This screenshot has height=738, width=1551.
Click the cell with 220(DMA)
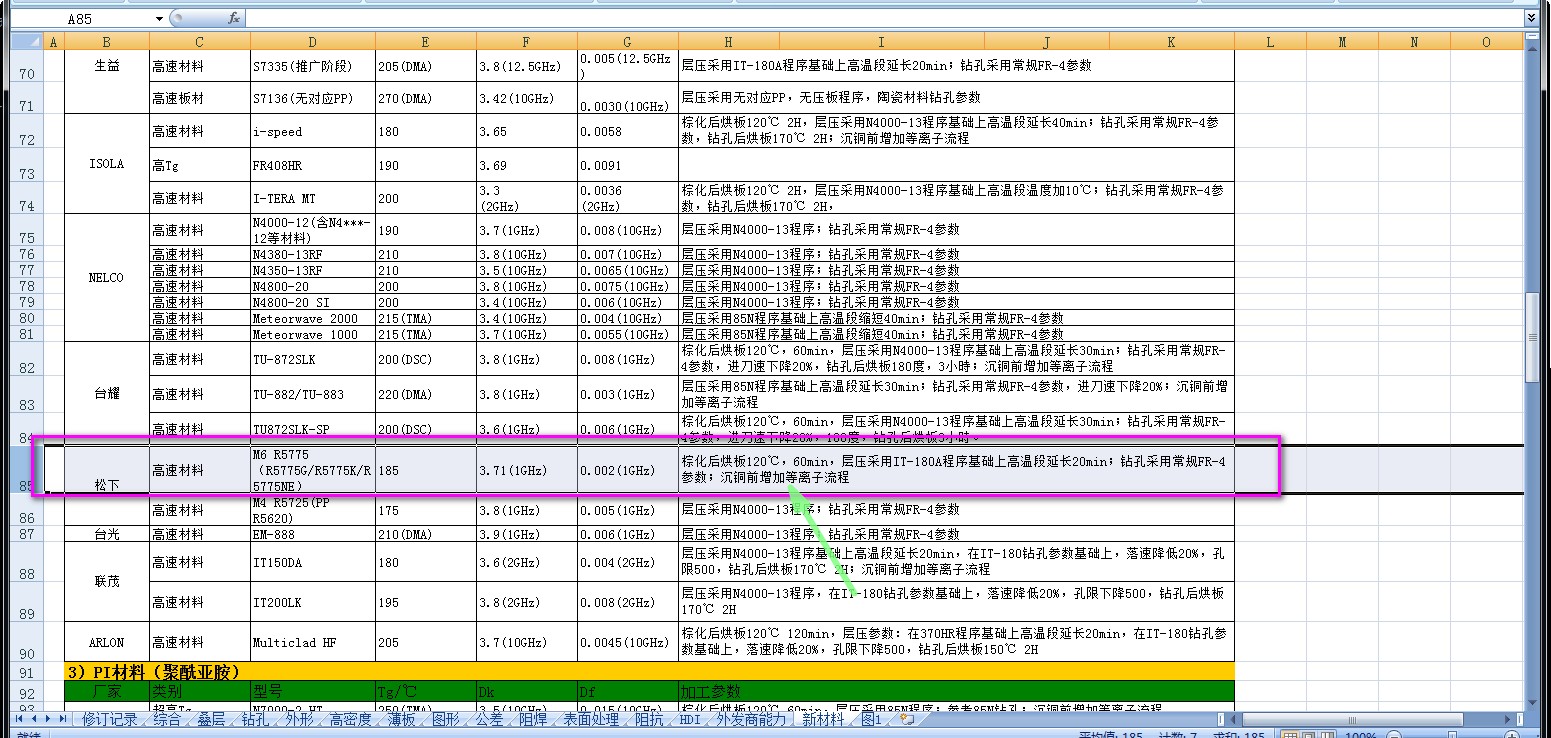(x=426, y=394)
